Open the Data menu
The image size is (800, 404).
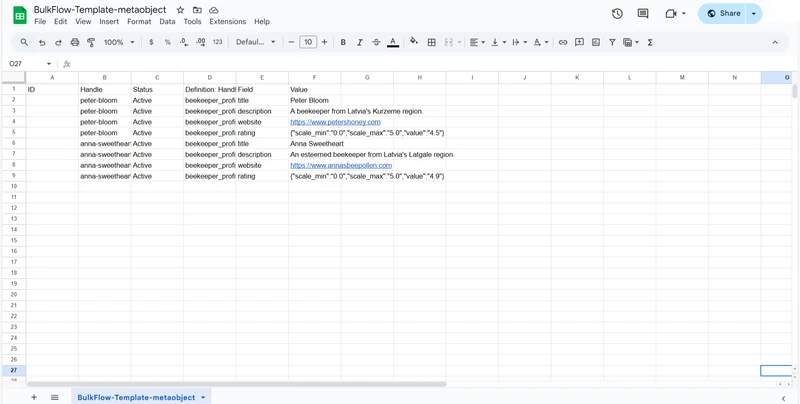[167, 21]
